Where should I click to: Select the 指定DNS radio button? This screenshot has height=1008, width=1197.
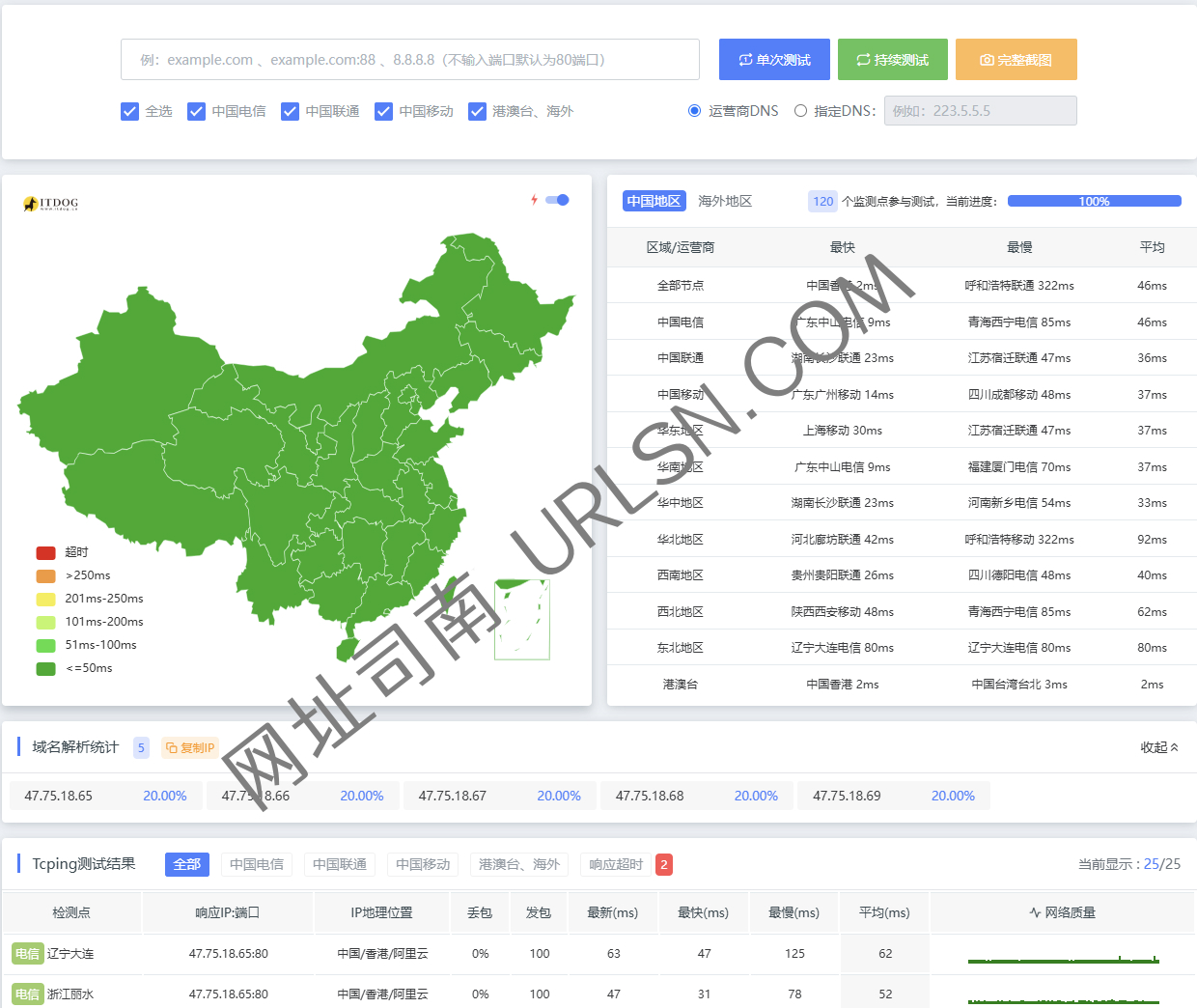coord(800,110)
